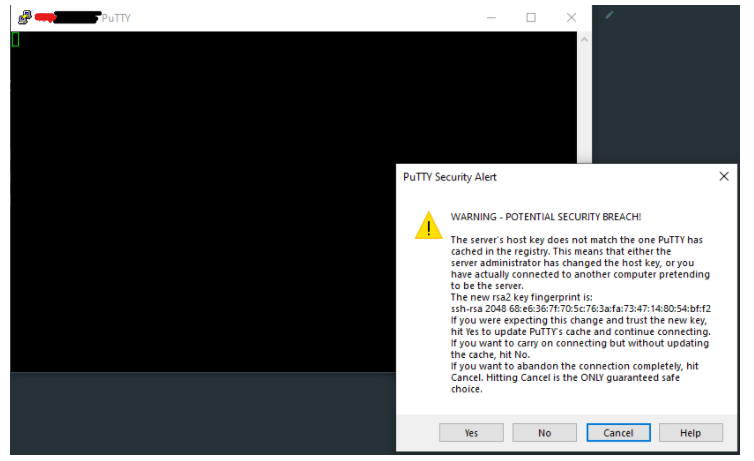
Task: Click the 'PuTTY Security Alert' dialog title
Action: point(450,177)
